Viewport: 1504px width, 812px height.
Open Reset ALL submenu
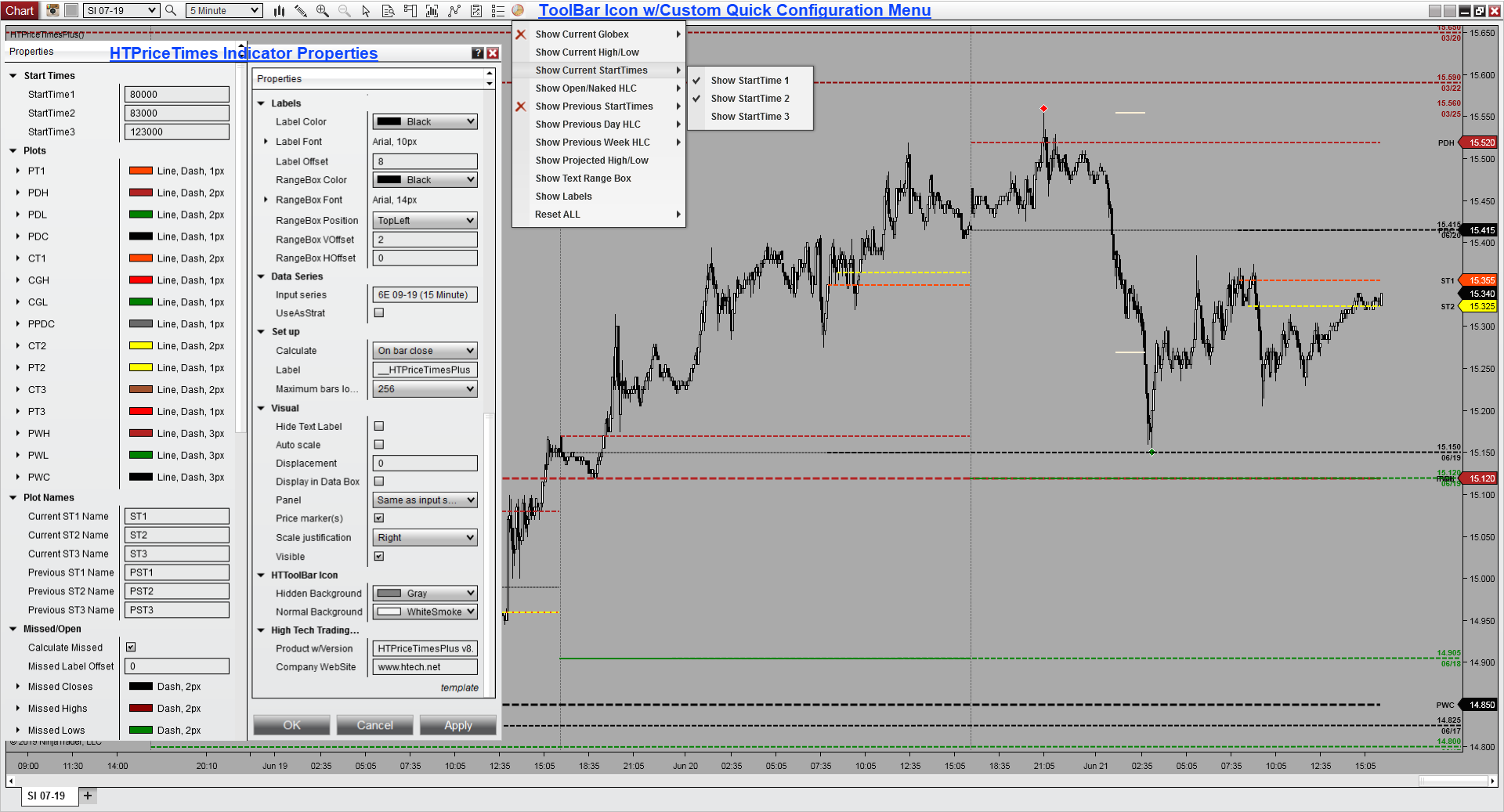pyautogui.click(x=598, y=214)
